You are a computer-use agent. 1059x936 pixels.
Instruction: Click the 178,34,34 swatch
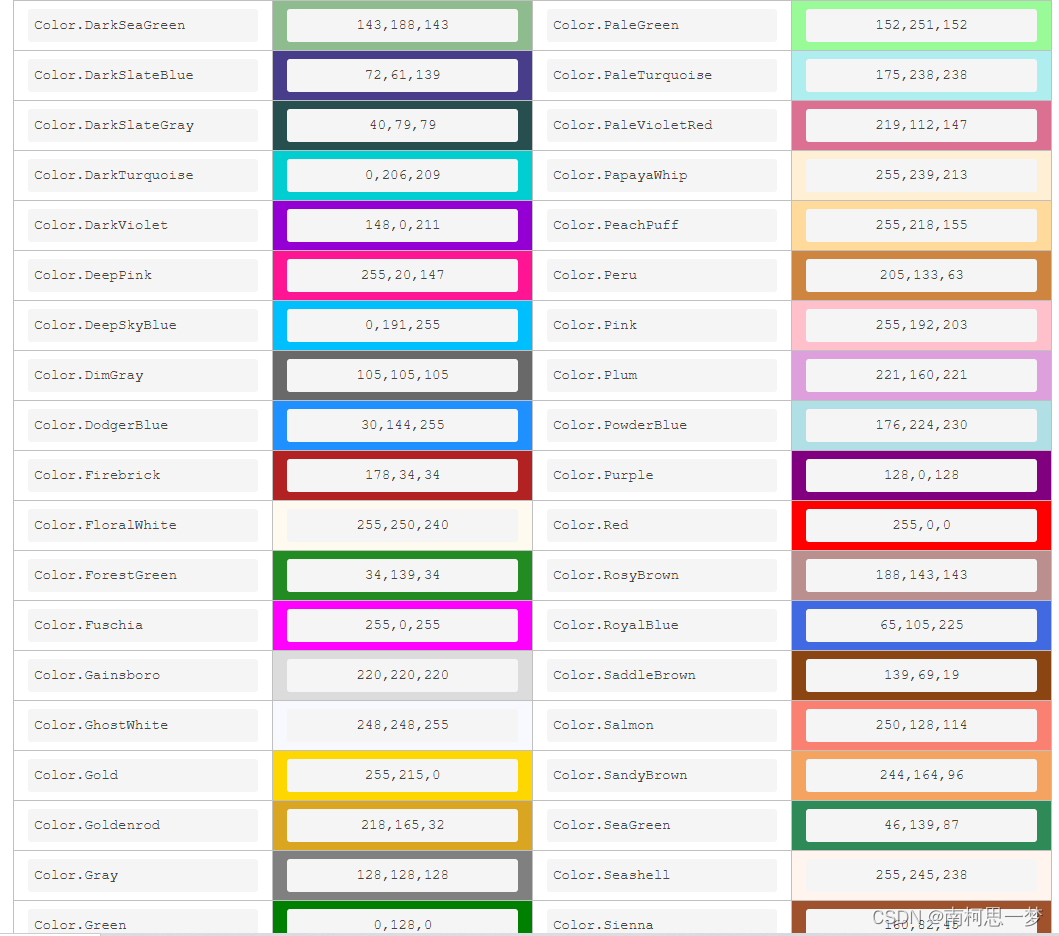[403, 475]
